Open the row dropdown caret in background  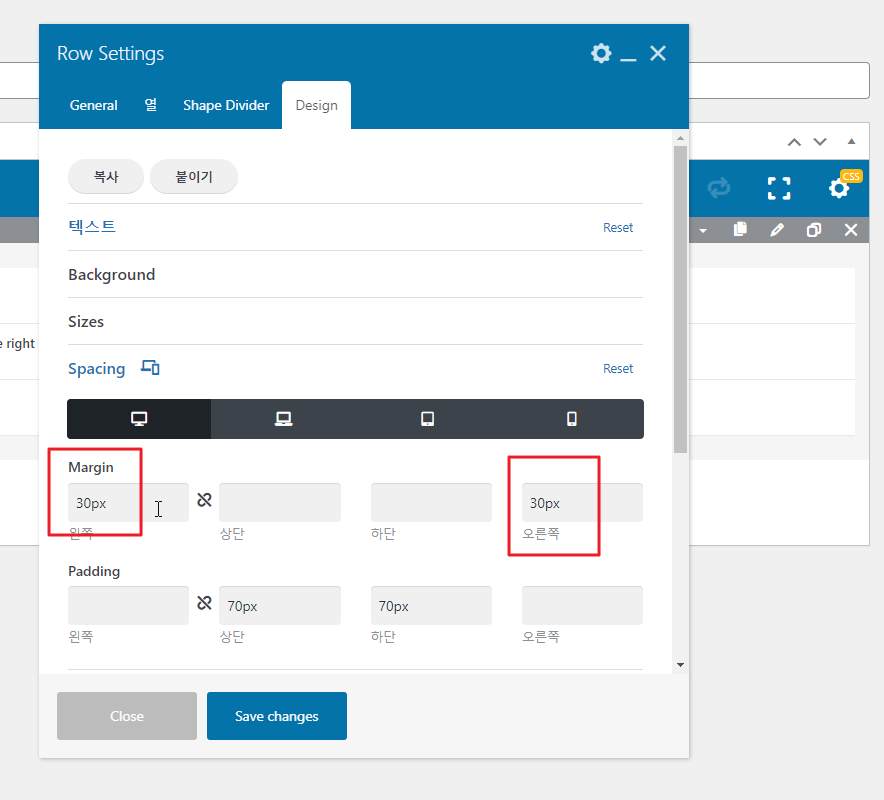(x=703, y=231)
